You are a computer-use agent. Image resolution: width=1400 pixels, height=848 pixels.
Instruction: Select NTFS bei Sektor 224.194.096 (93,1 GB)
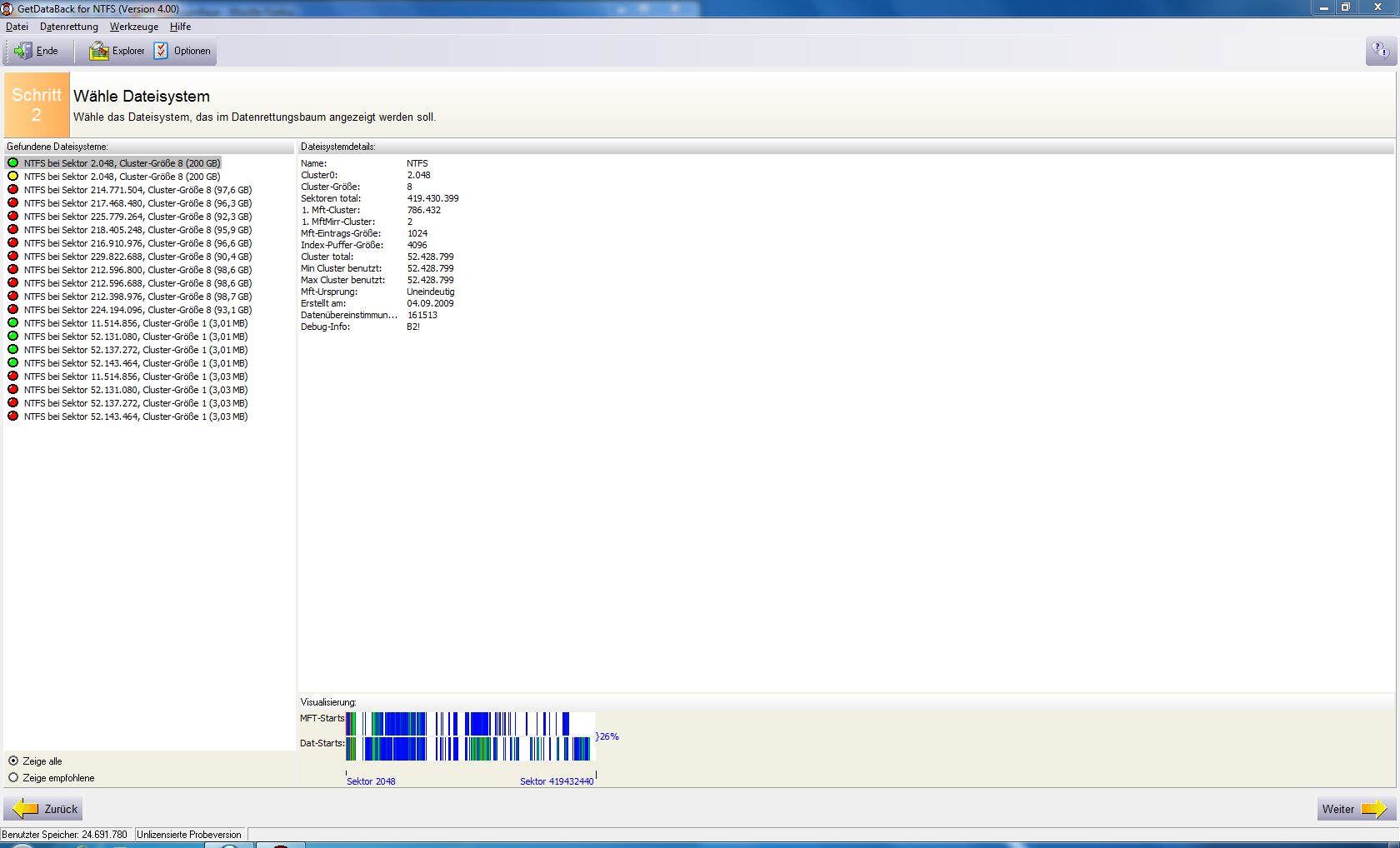137,310
